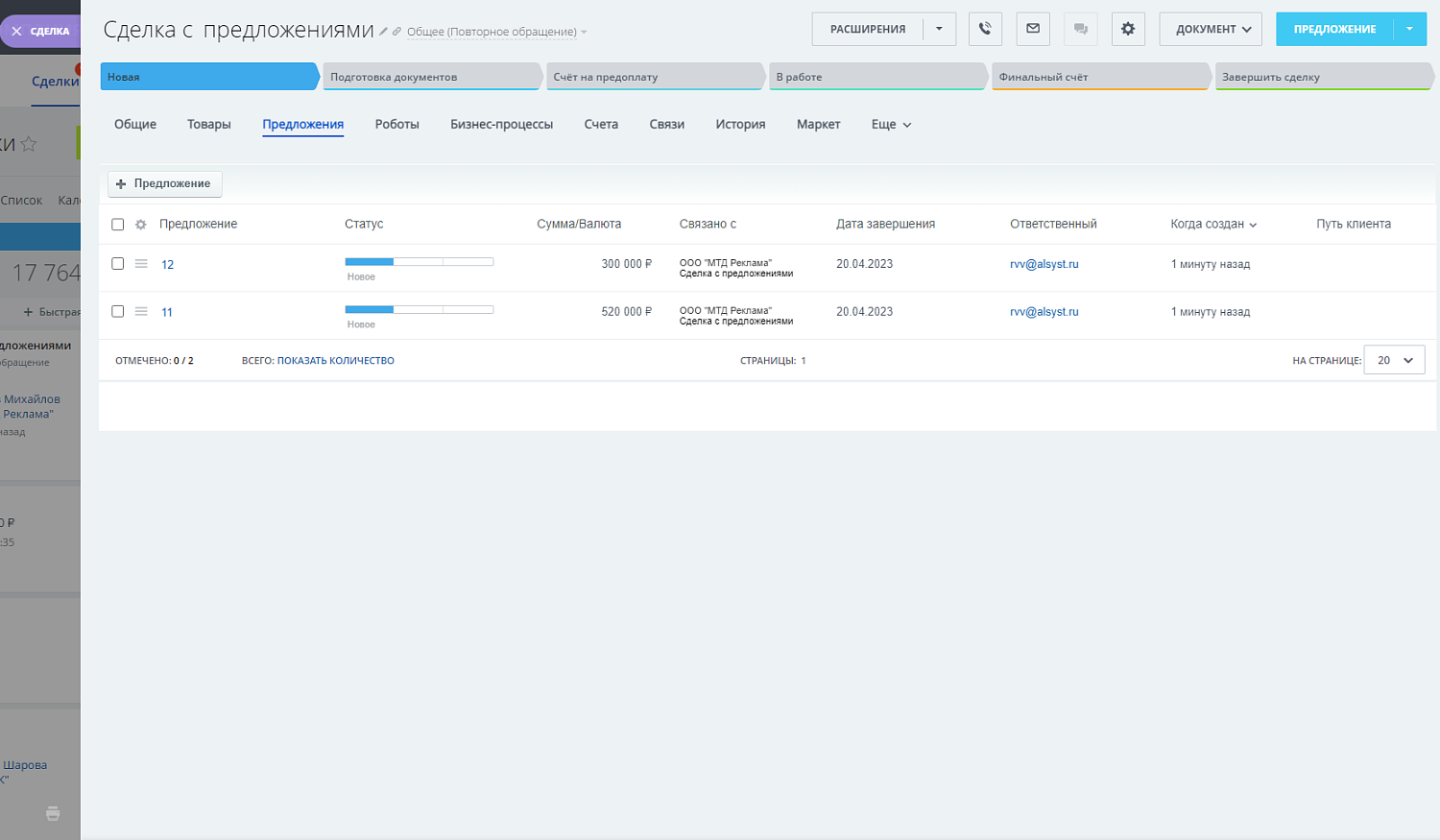
Task: Open row menu for proposal 11
Action: click(141, 311)
